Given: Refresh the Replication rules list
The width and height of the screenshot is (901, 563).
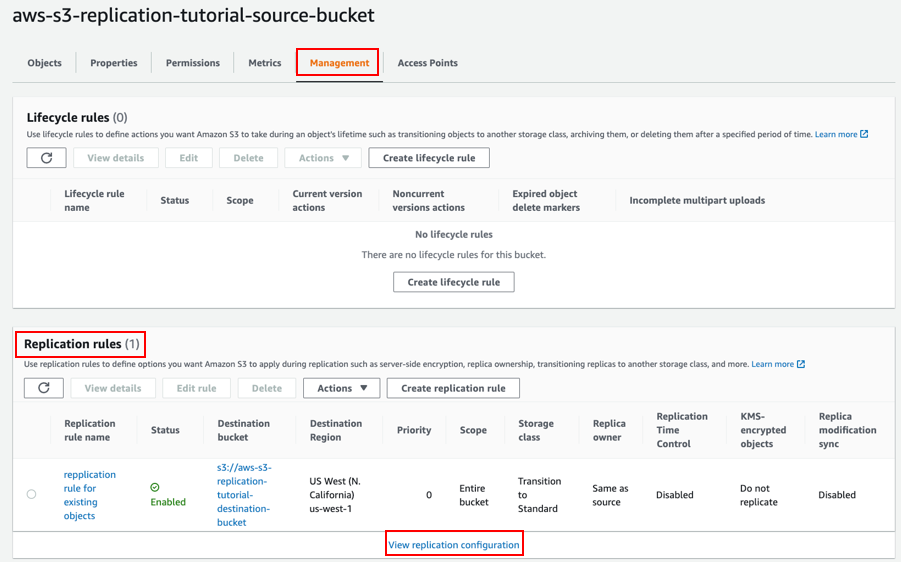Looking at the screenshot, I should tap(44, 388).
